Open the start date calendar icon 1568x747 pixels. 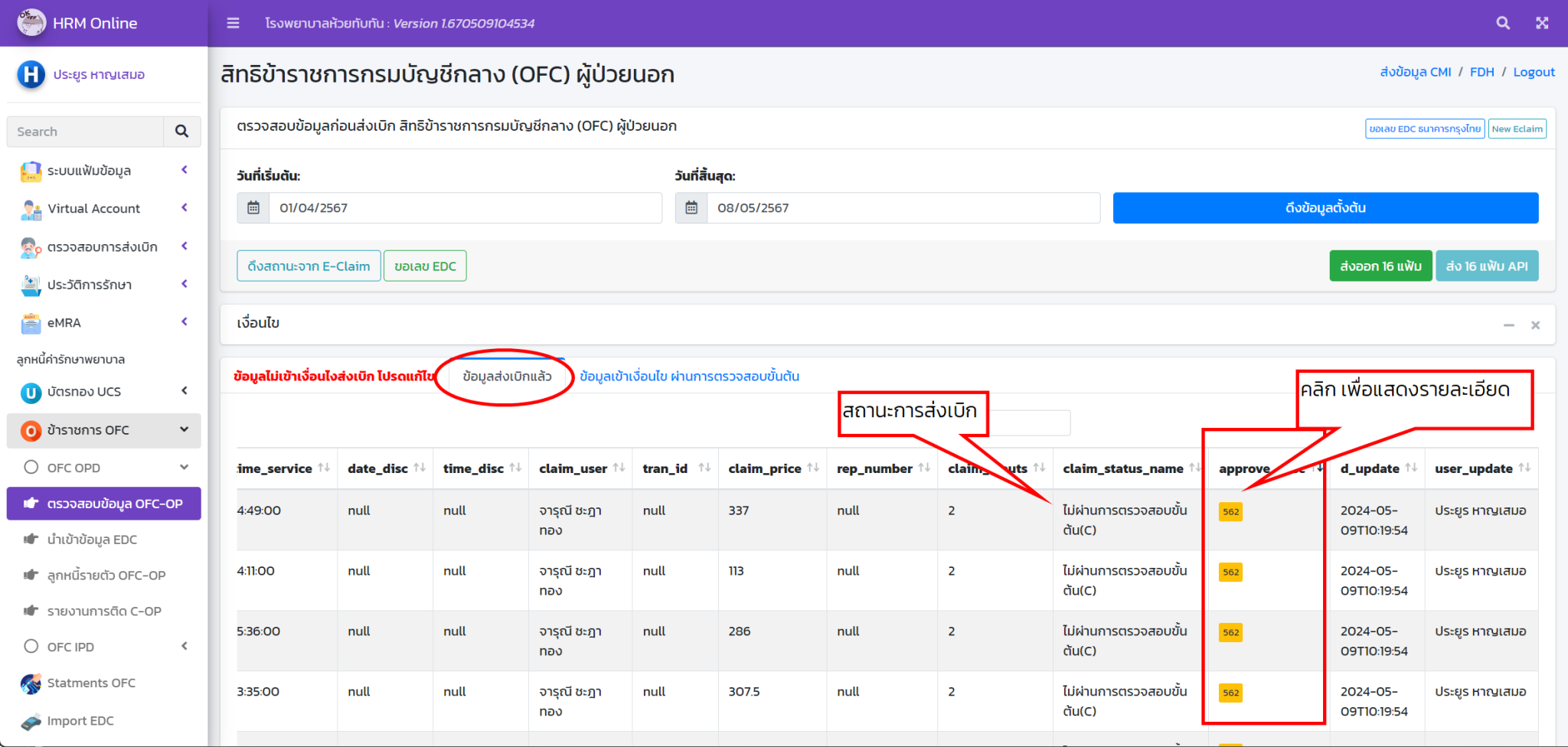[x=253, y=208]
